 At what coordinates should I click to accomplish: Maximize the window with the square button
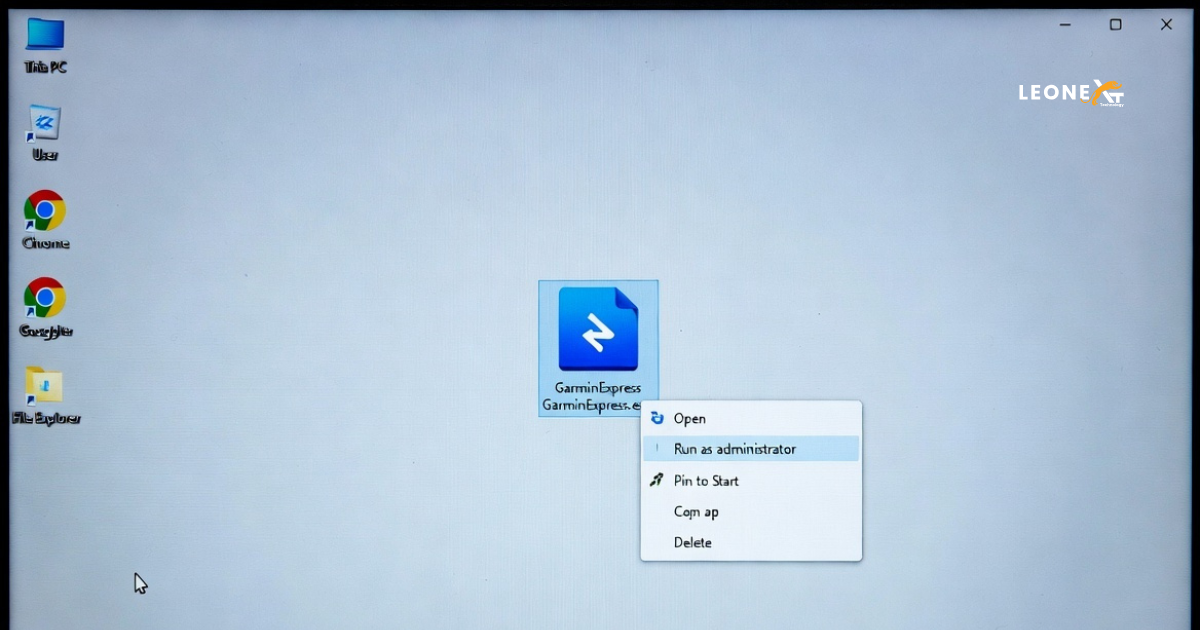coord(1115,25)
